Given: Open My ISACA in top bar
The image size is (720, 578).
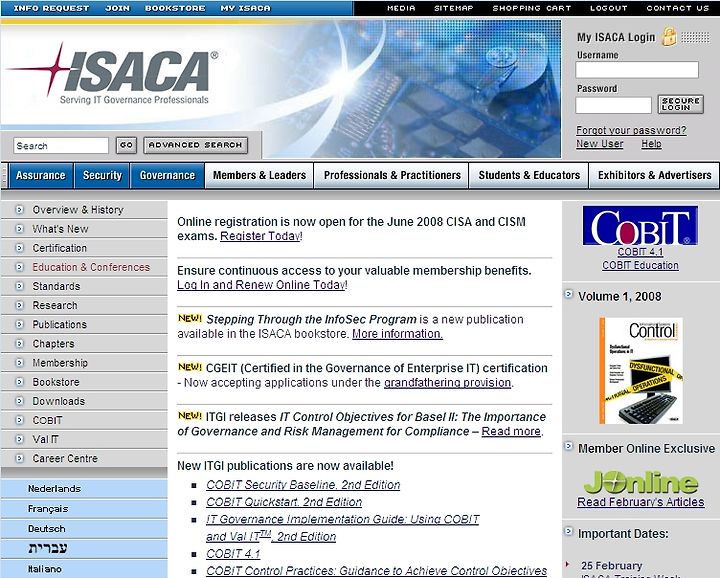Looking at the screenshot, I should click(x=246, y=8).
